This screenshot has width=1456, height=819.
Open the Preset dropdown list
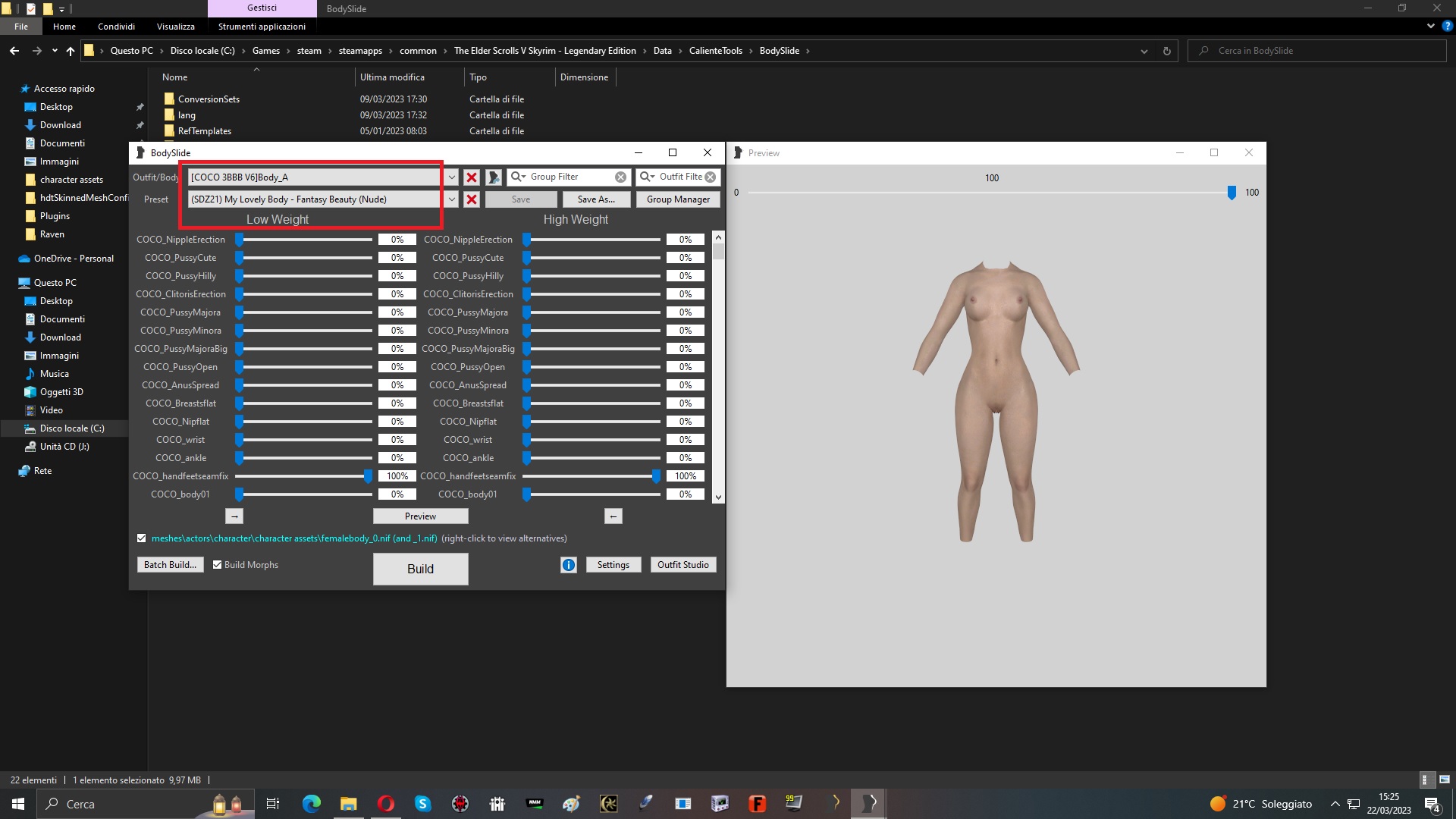click(451, 199)
